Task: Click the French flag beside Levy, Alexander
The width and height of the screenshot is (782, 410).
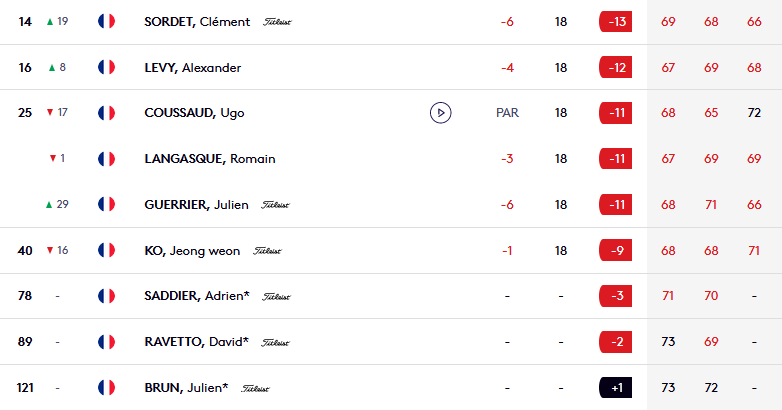Action: click(x=106, y=67)
